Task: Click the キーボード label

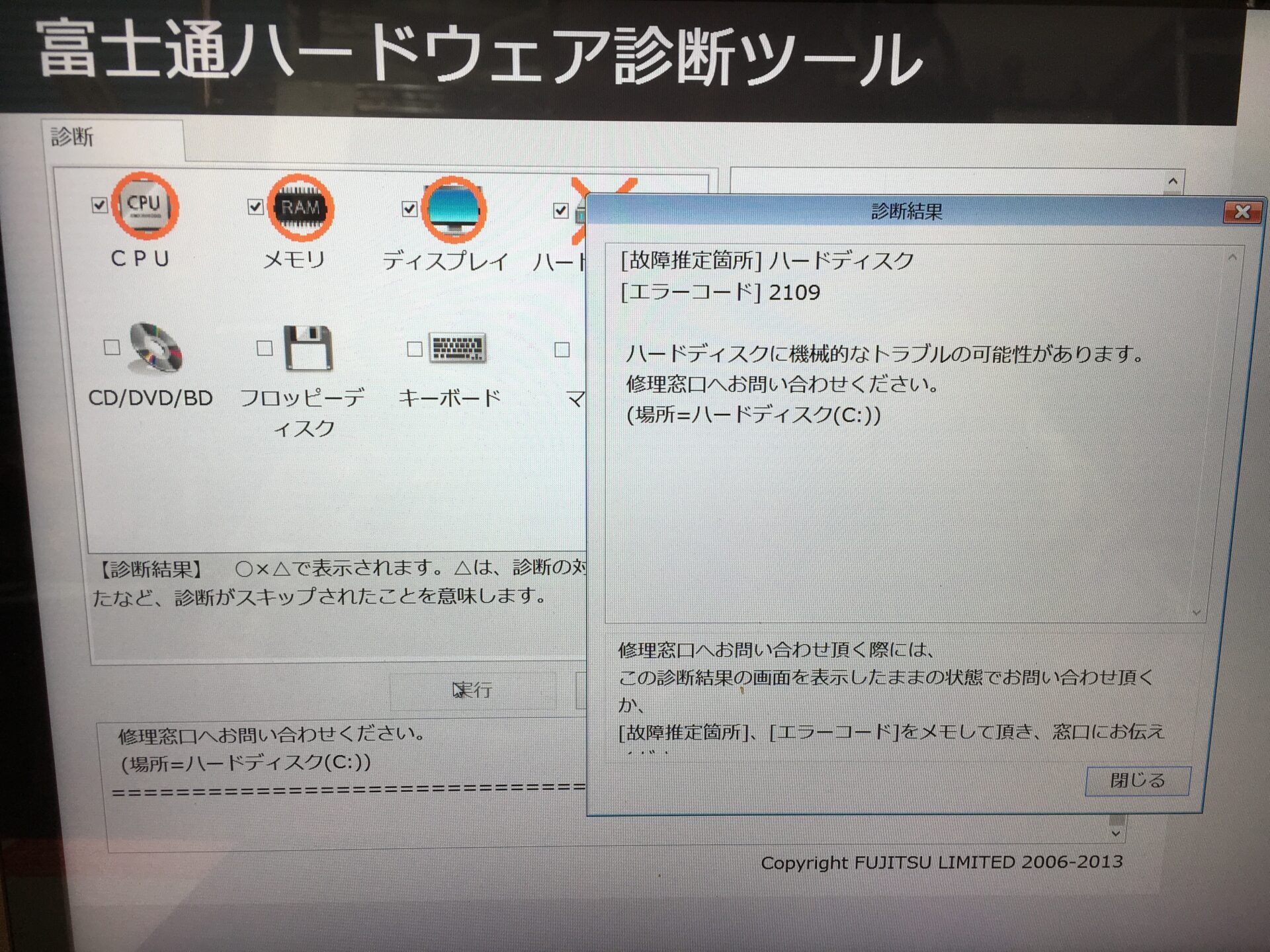Action: 450,398
